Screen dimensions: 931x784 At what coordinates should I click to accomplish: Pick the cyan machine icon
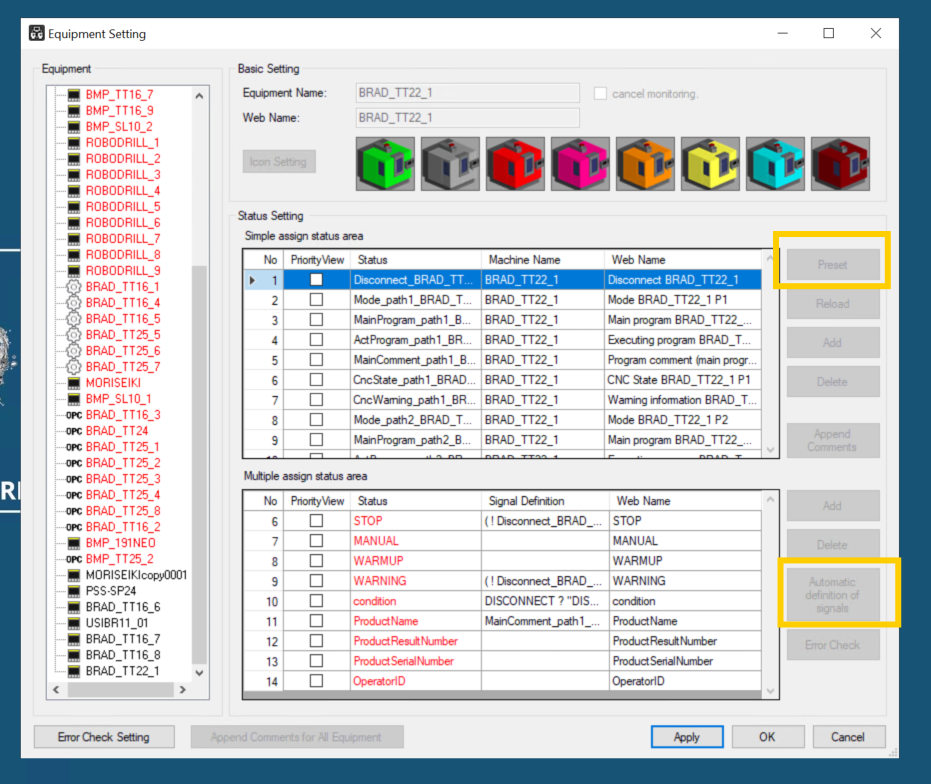[x=775, y=164]
